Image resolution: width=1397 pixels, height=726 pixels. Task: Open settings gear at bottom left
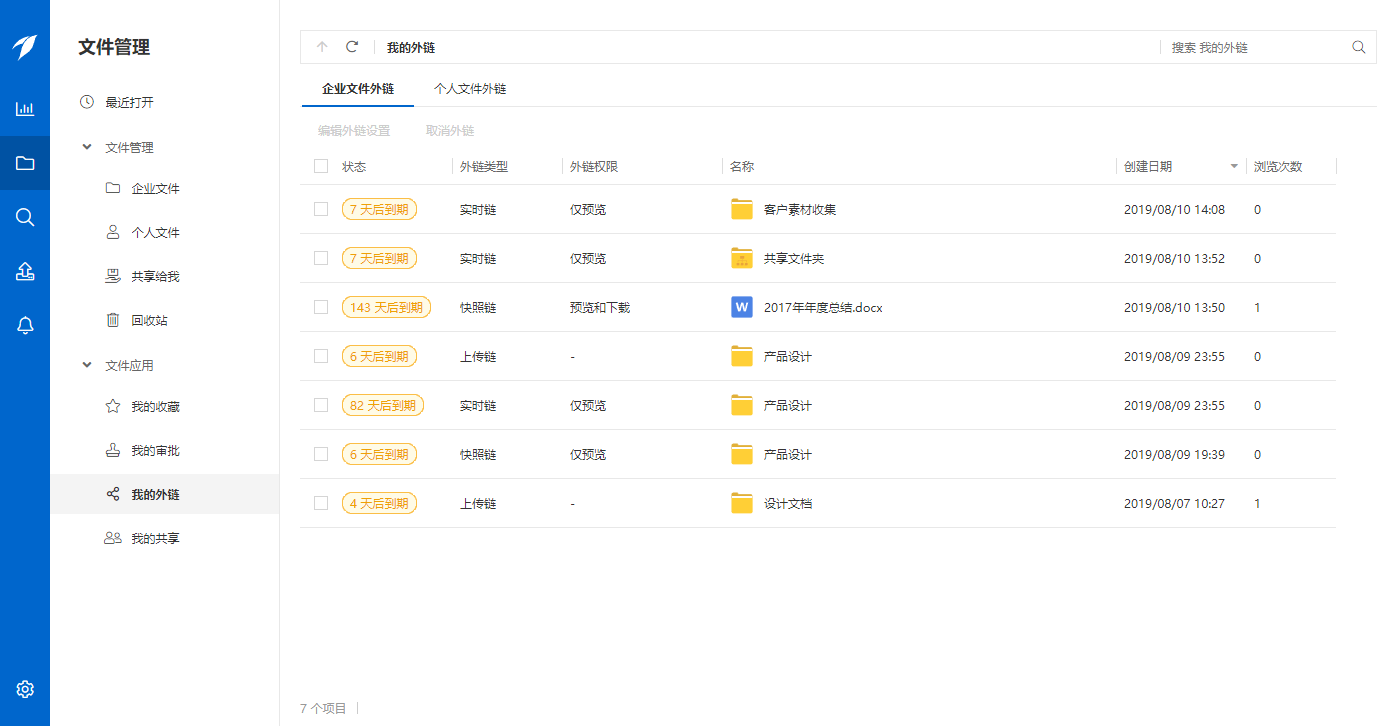click(x=25, y=689)
